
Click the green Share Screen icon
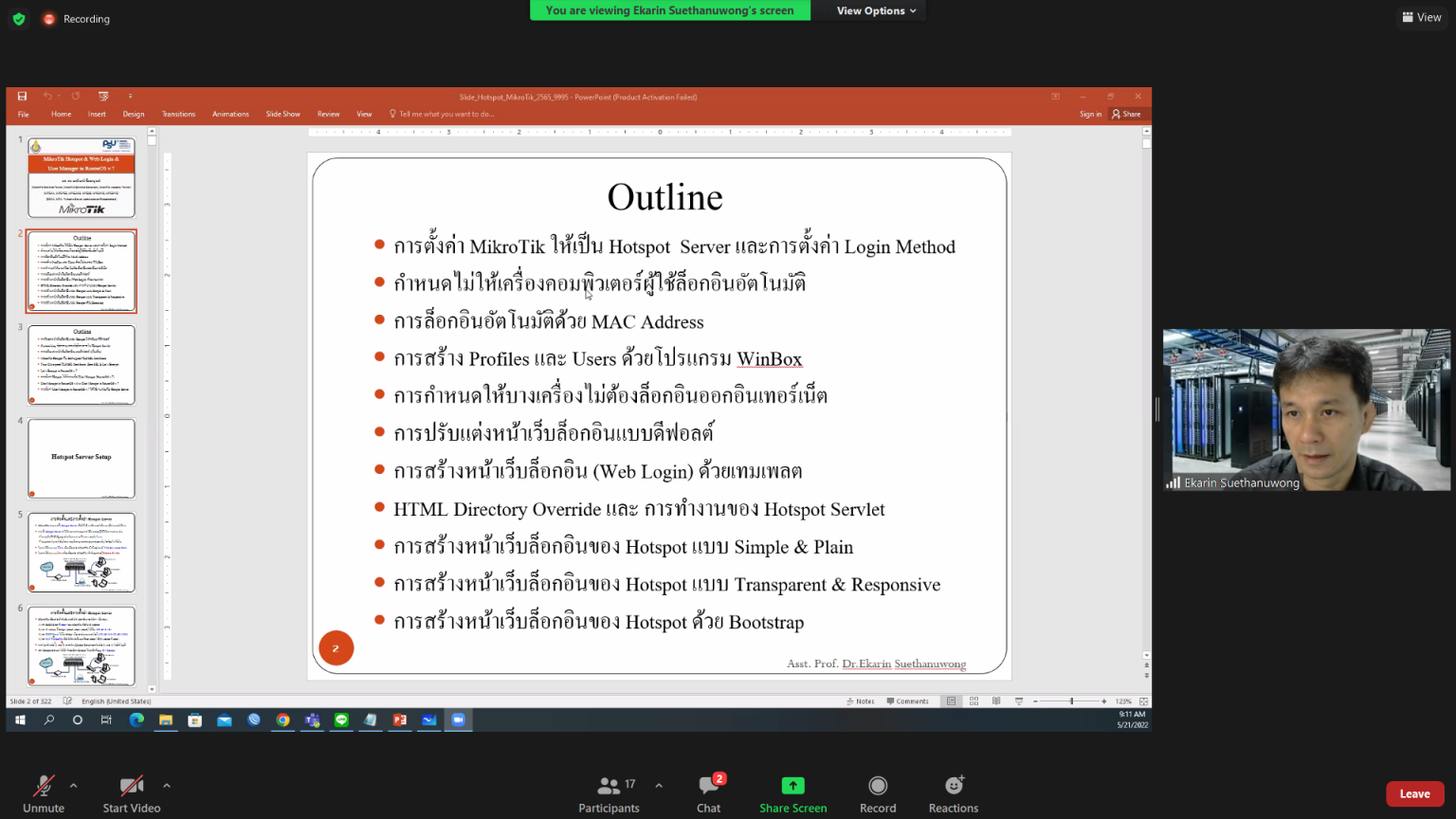click(x=792, y=786)
